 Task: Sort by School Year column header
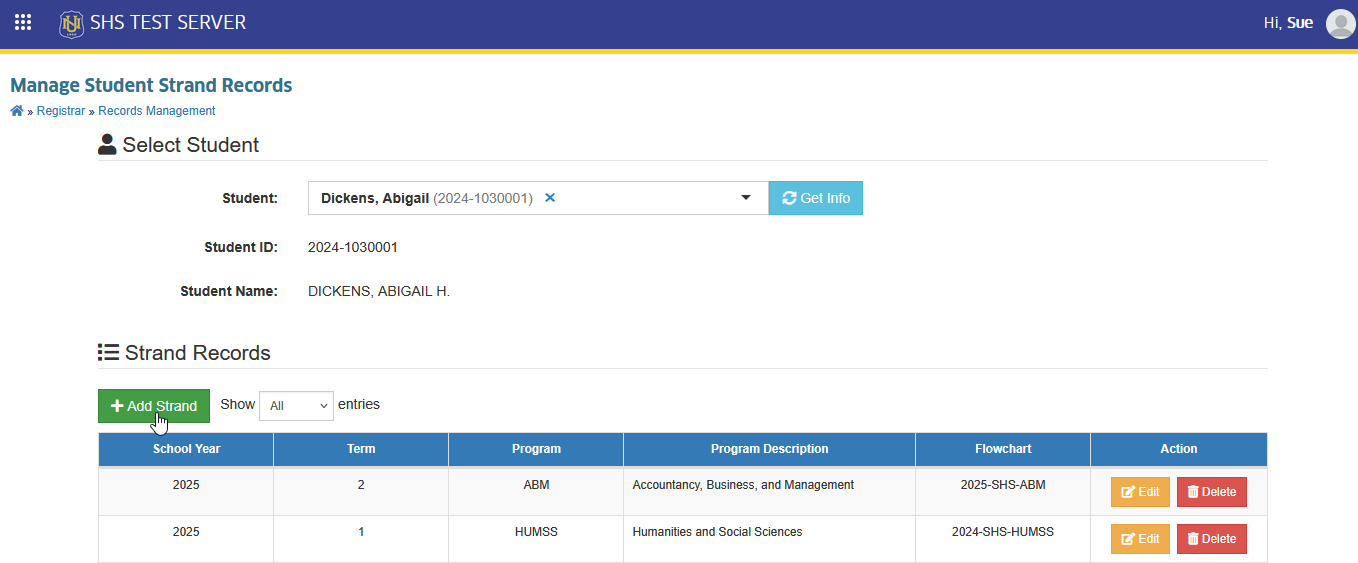[x=186, y=449]
